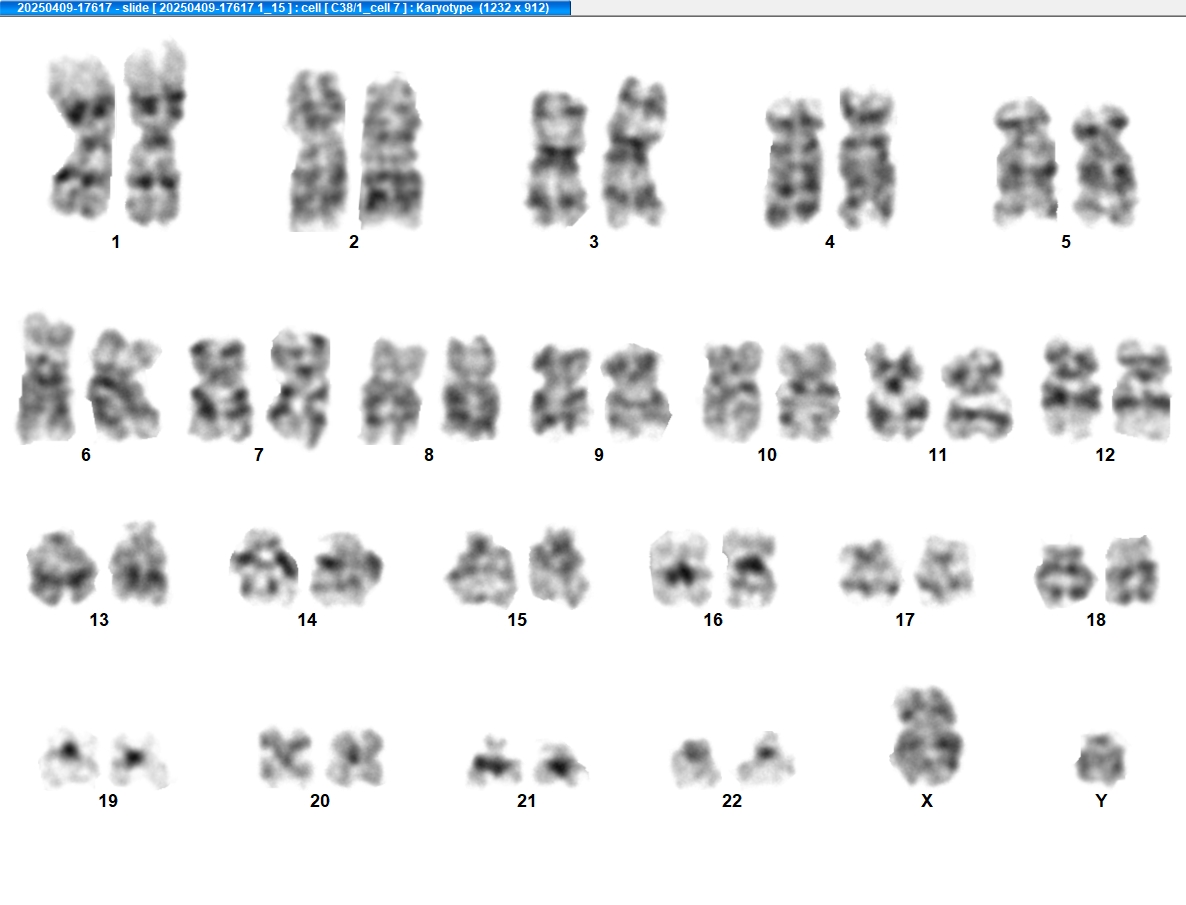Click the label '1' under first pair
This screenshot has height=905, width=1186.
pyautogui.click(x=116, y=242)
